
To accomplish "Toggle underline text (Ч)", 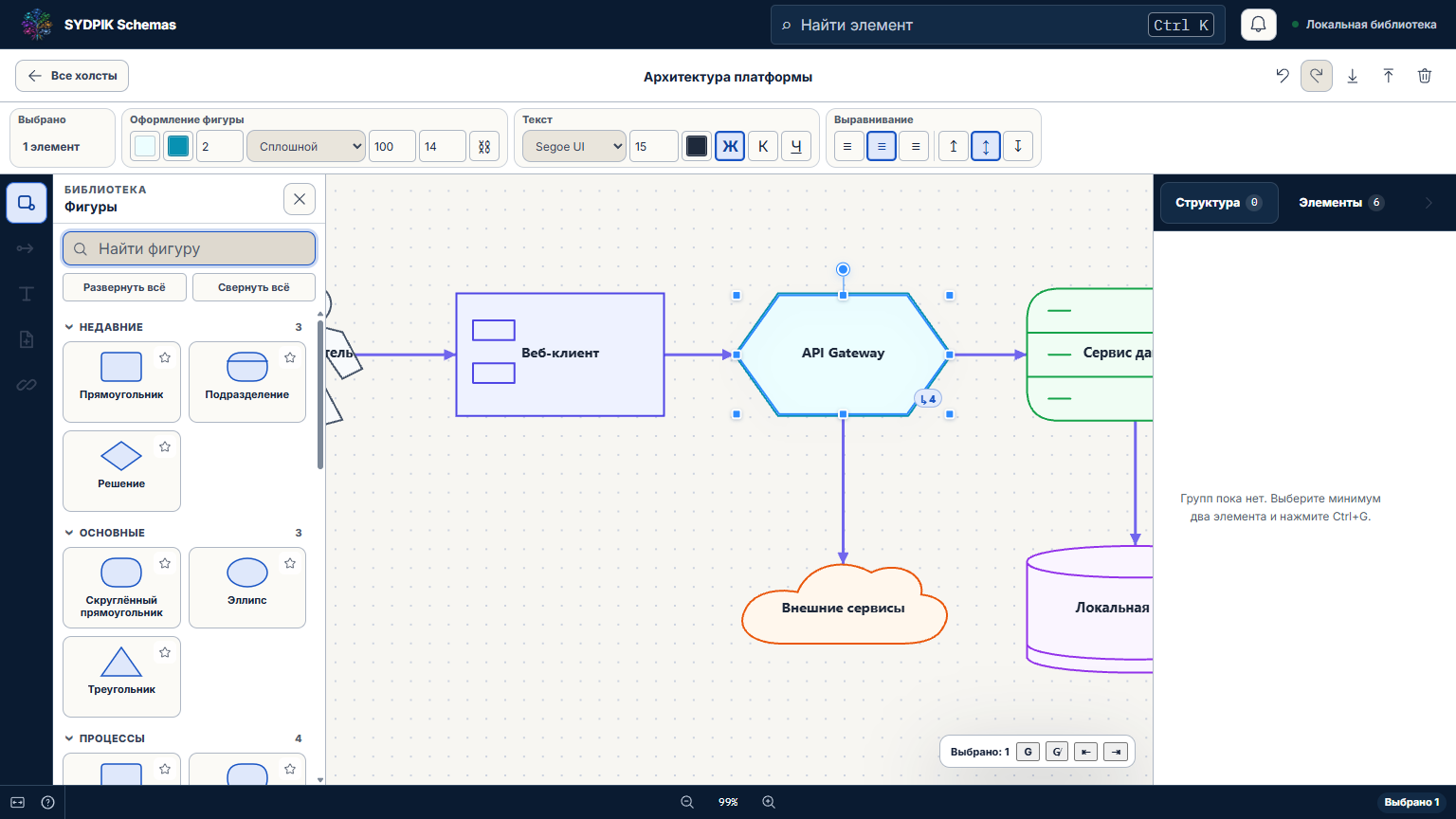I will coord(796,147).
